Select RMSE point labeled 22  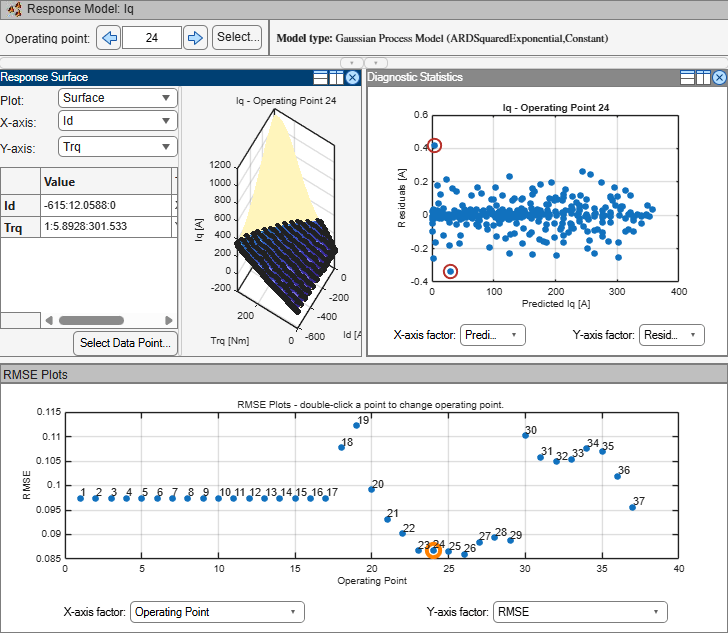pos(403,533)
